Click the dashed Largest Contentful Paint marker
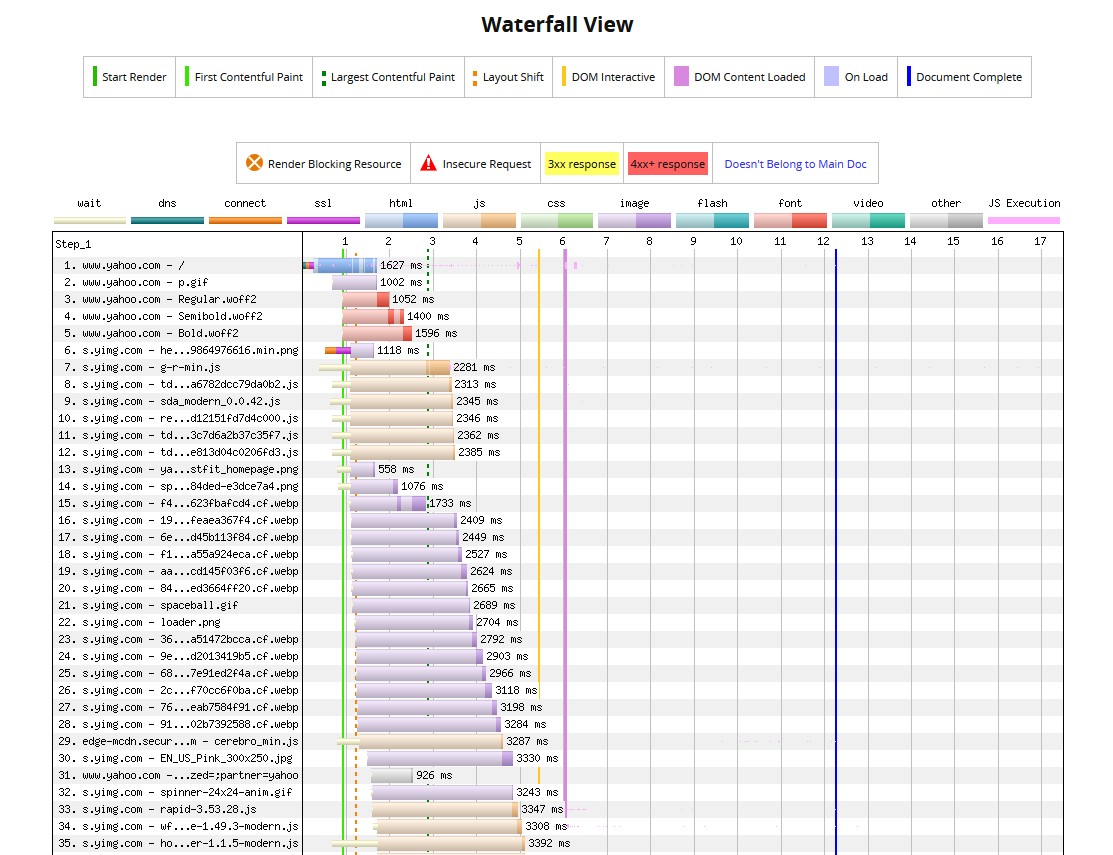Image resolution: width=1113 pixels, height=855 pixels. point(323,77)
